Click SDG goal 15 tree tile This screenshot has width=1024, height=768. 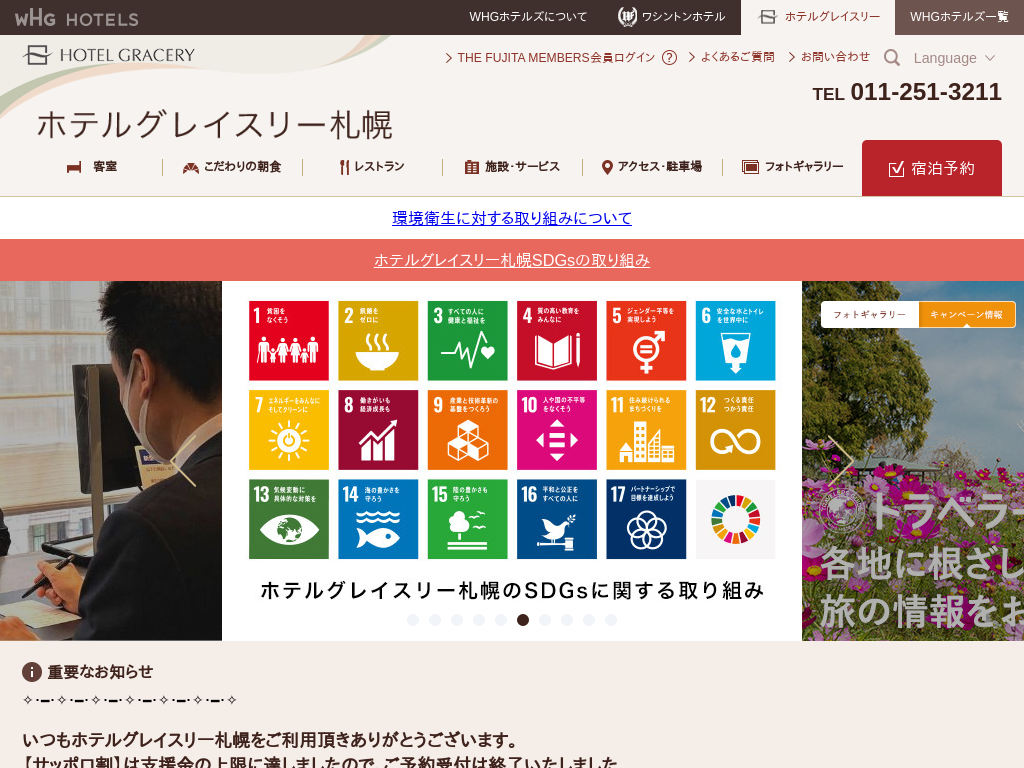(468, 519)
